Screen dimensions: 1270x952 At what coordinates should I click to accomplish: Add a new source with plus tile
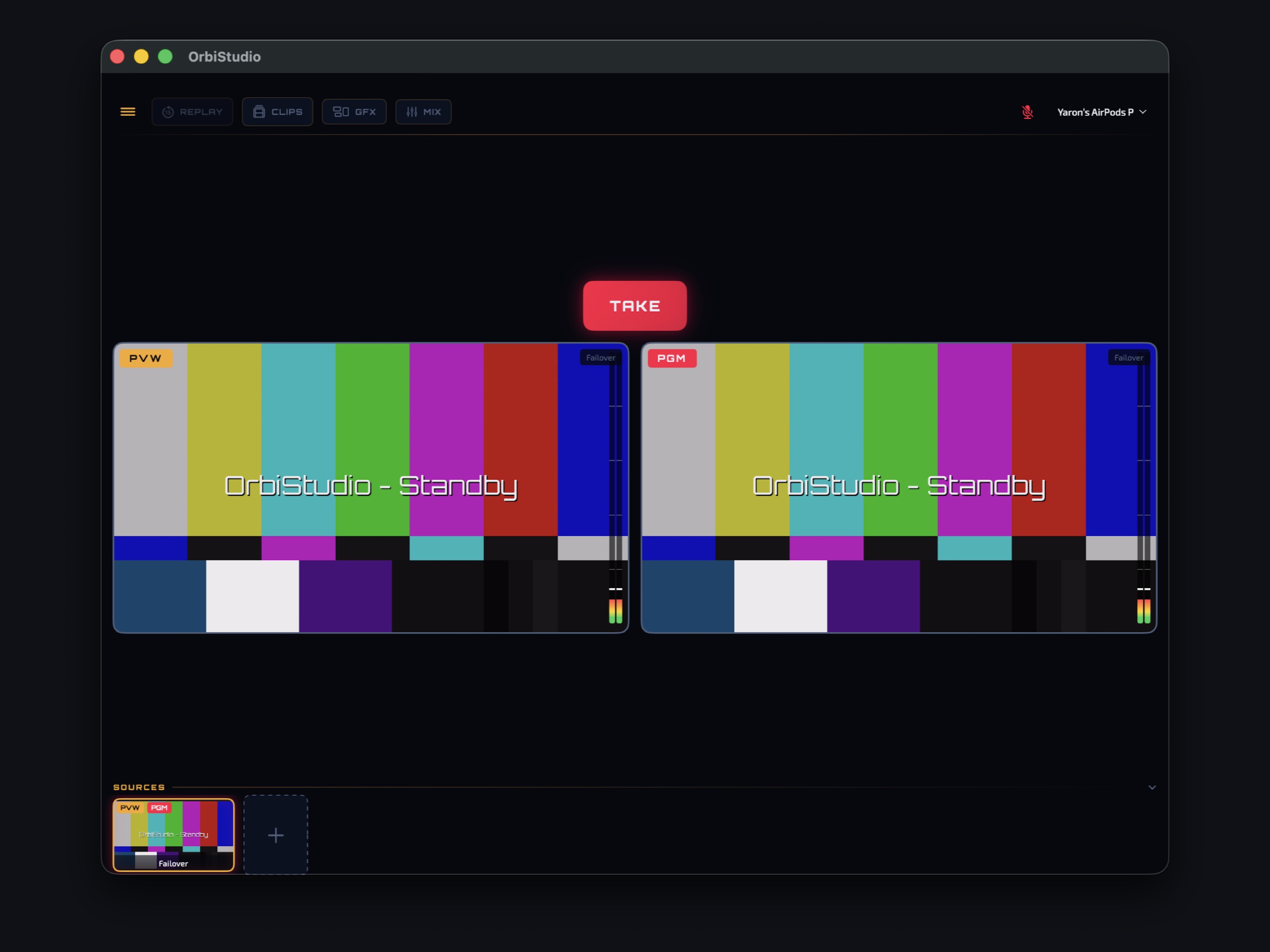pos(276,835)
